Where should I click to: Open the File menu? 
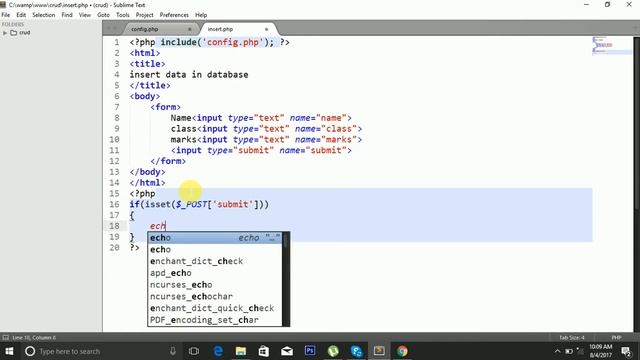point(6,15)
